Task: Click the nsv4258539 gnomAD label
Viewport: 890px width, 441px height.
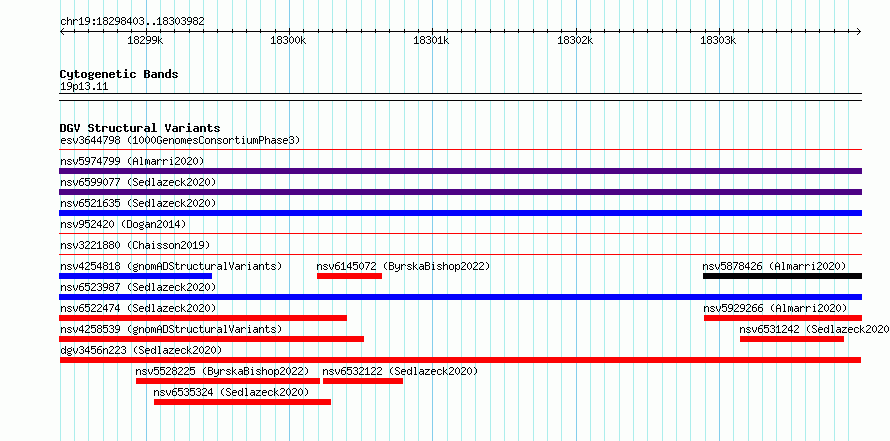Action: click(x=171, y=329)
